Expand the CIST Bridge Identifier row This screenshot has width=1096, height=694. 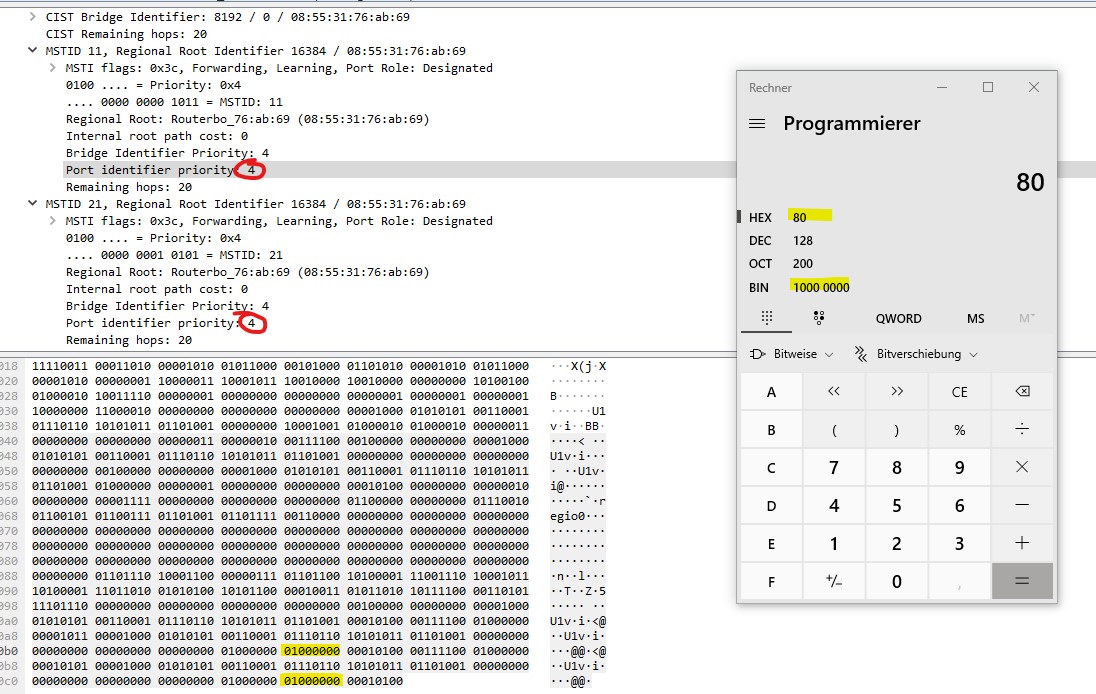pos(32,17)
